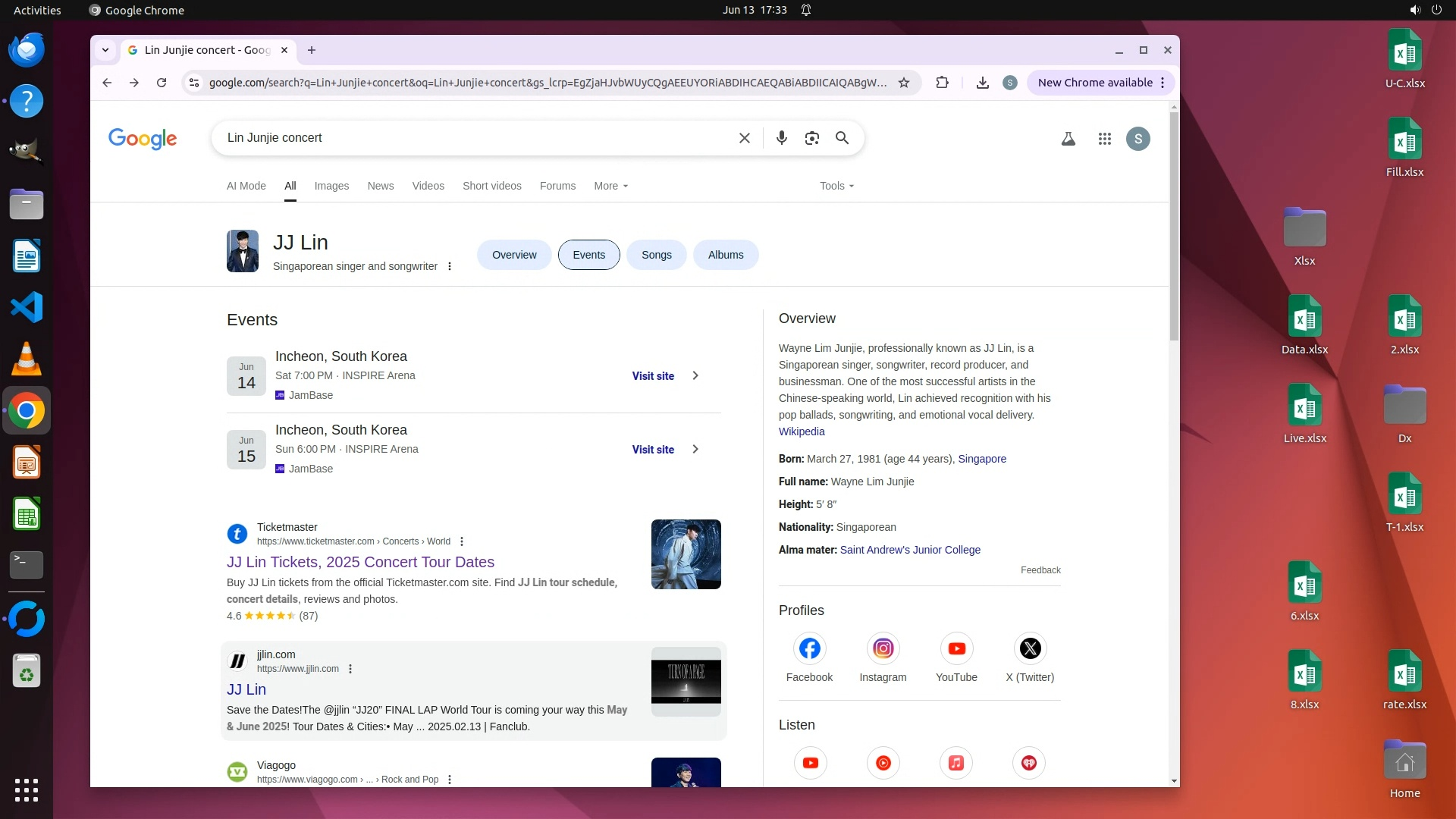
Task: Select the Songs chip
Action: tap(656, 255)
